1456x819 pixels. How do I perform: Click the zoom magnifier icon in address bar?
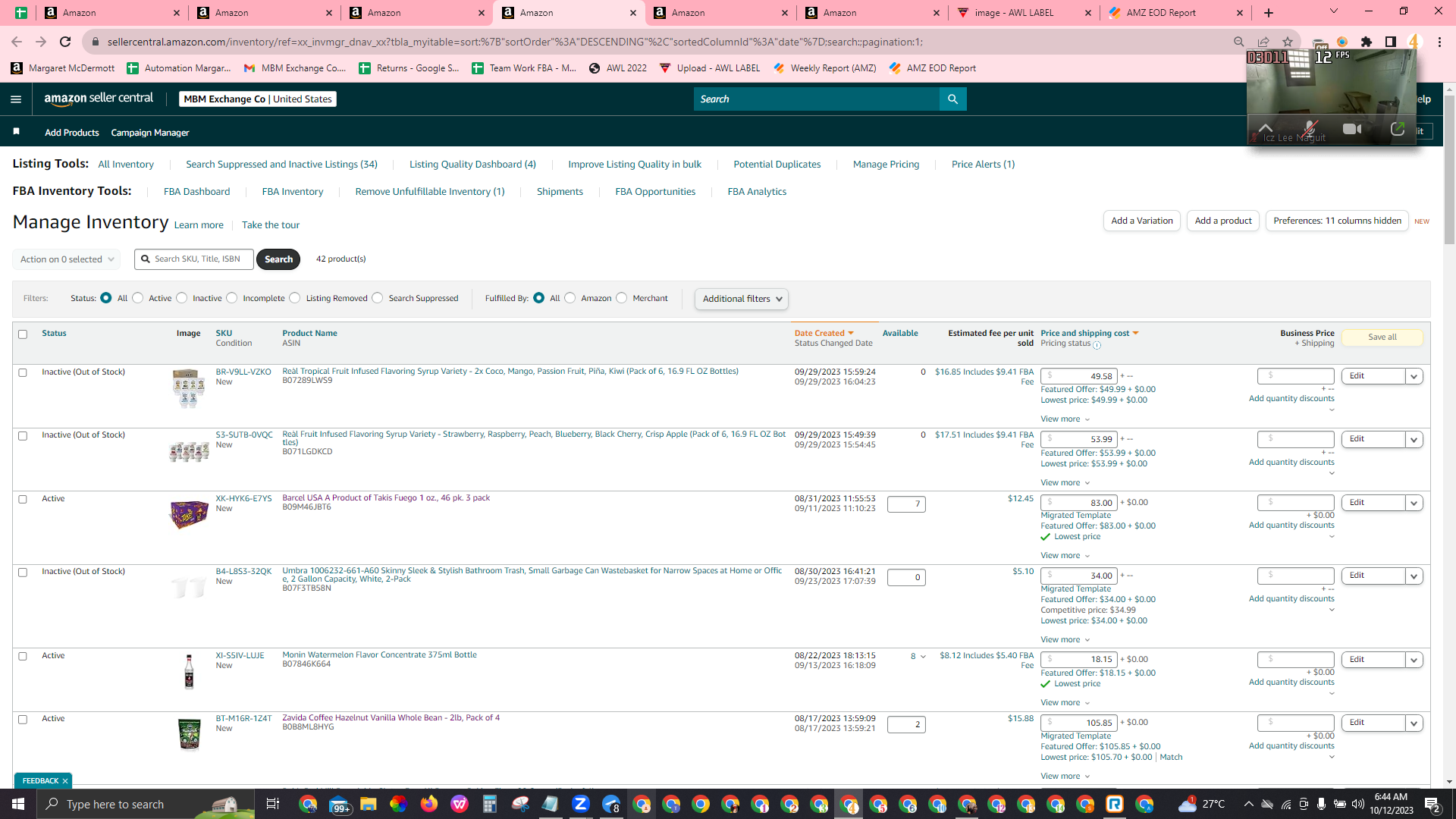click(1239, 42)
